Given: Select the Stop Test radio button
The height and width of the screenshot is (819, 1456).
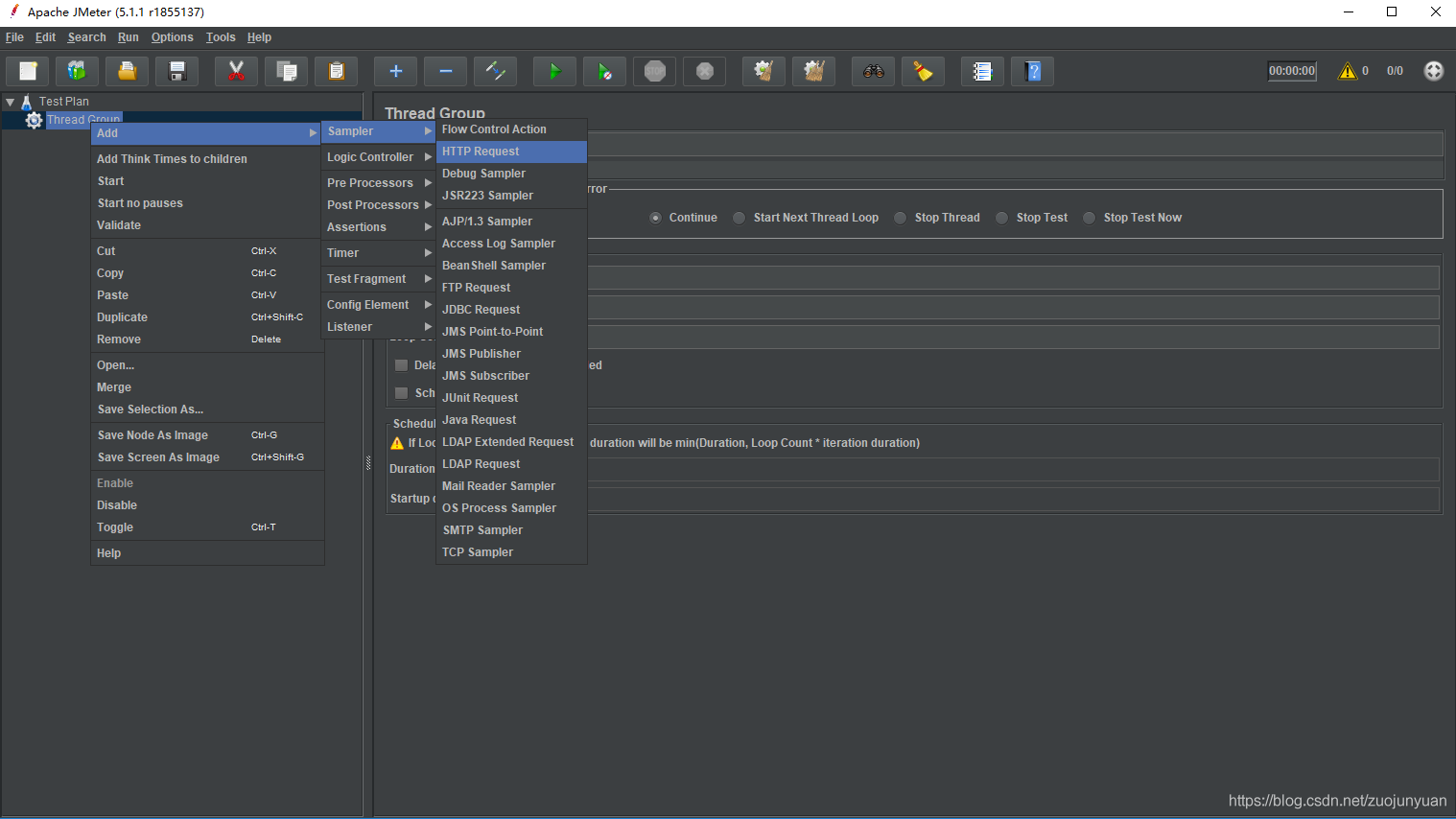Looking at the screenshot, I should coord(1001,218).
